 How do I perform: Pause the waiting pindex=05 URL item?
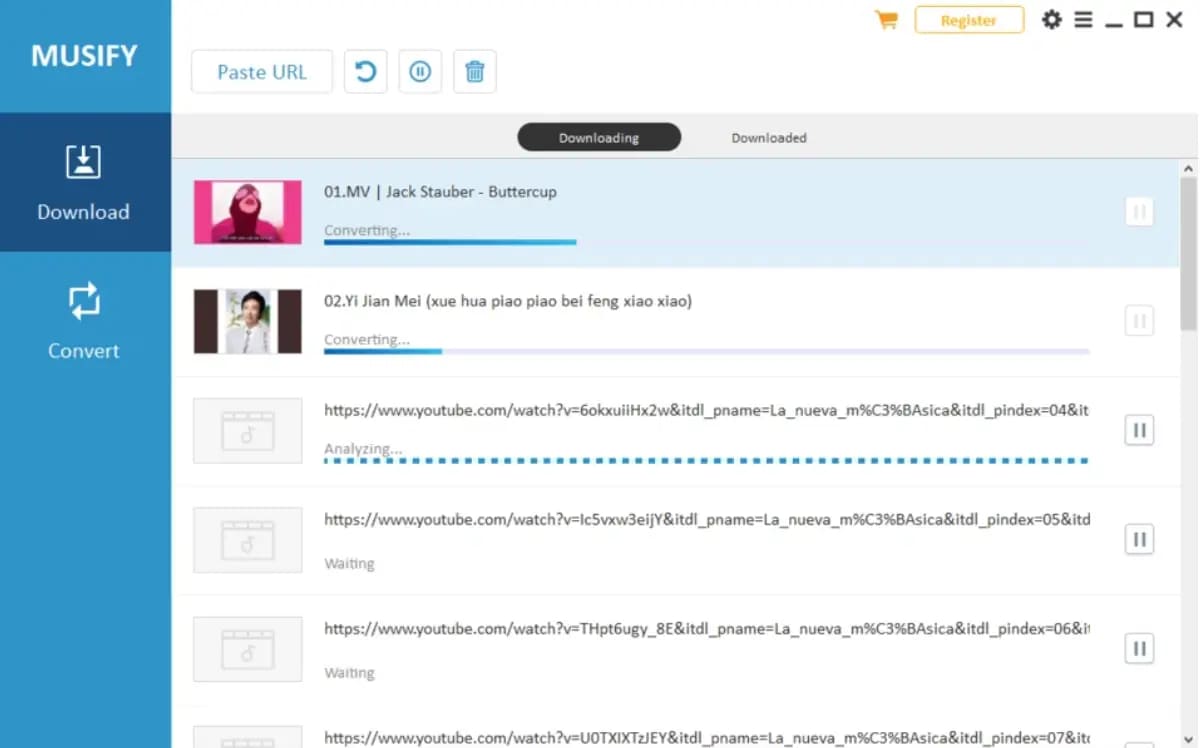1139,540
